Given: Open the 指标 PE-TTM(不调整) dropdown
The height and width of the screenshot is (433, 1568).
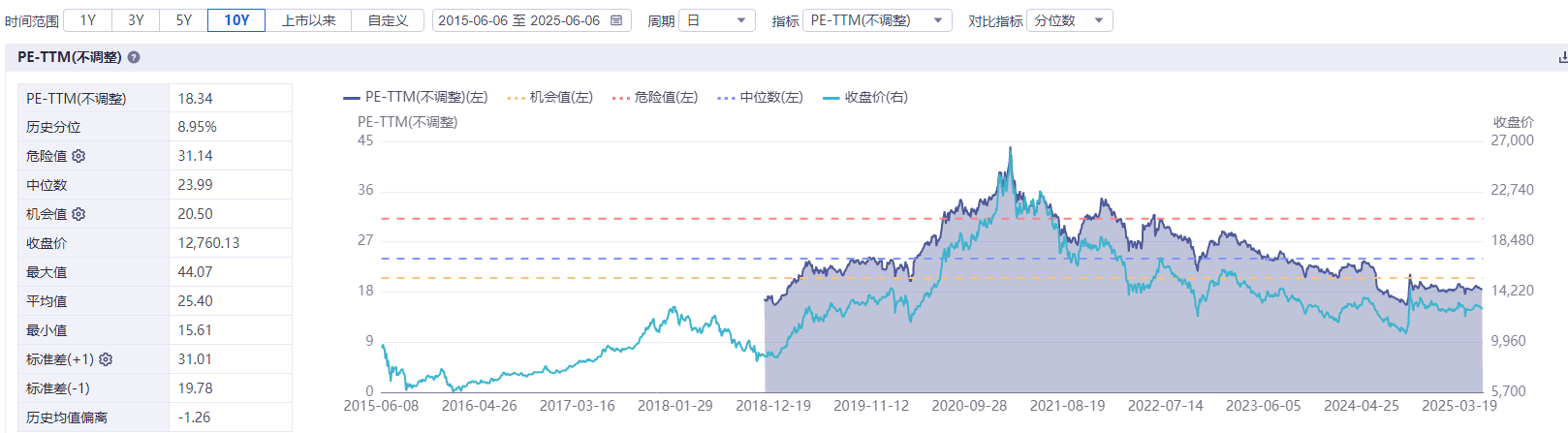Looking at the screenshot, I should point(877,20).
